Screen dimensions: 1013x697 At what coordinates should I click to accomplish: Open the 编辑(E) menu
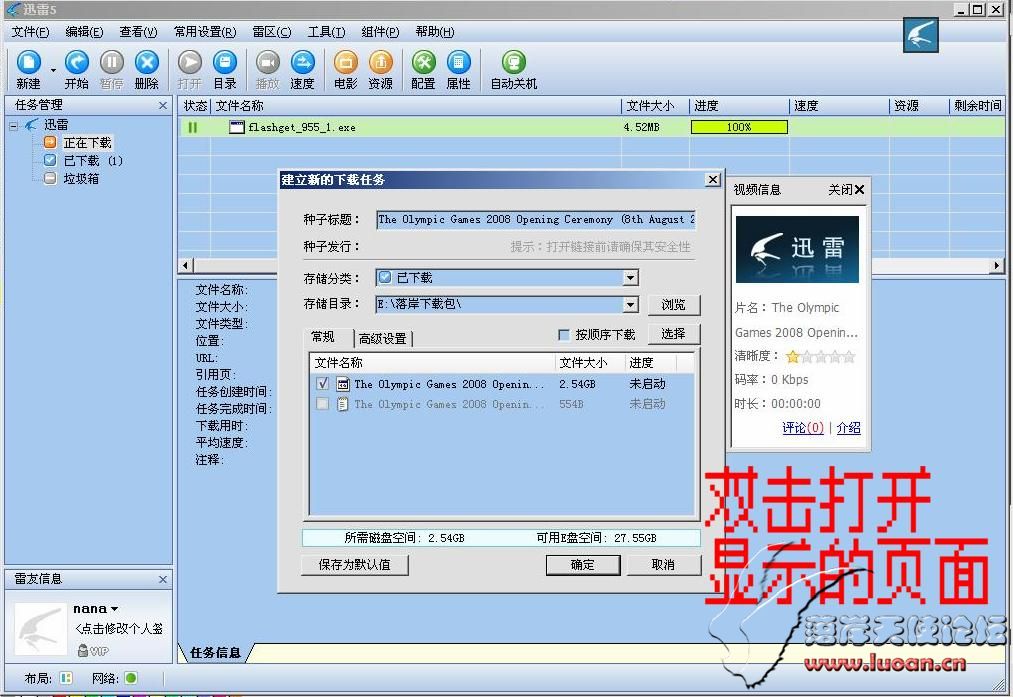coord(84,32)
